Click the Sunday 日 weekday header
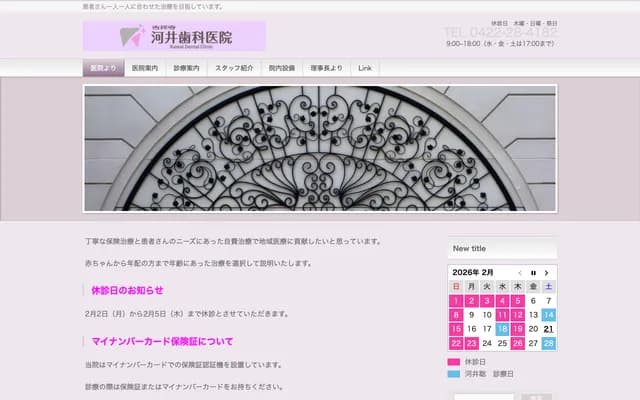640x400 pixels. tap(456, 287)
